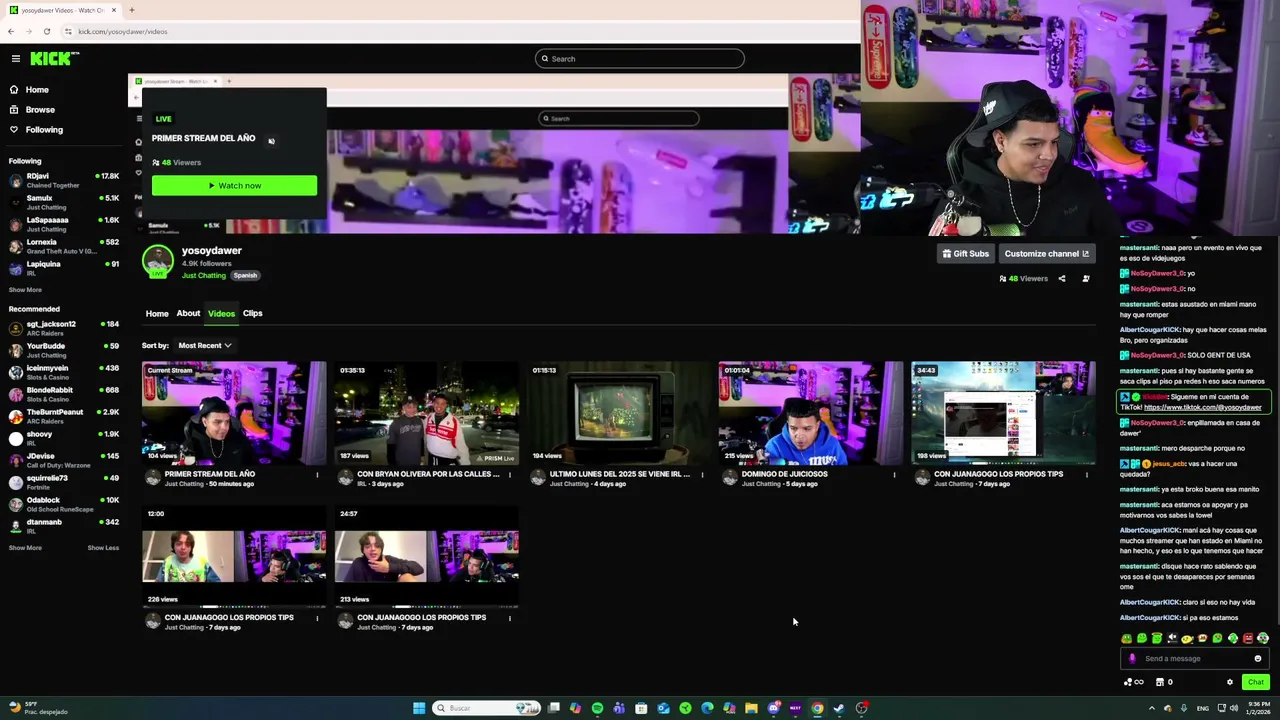Viewport: 1280px width, 720px height.
Task: Open emoji picker in chat input
Action: click(x=1258, y=659)
